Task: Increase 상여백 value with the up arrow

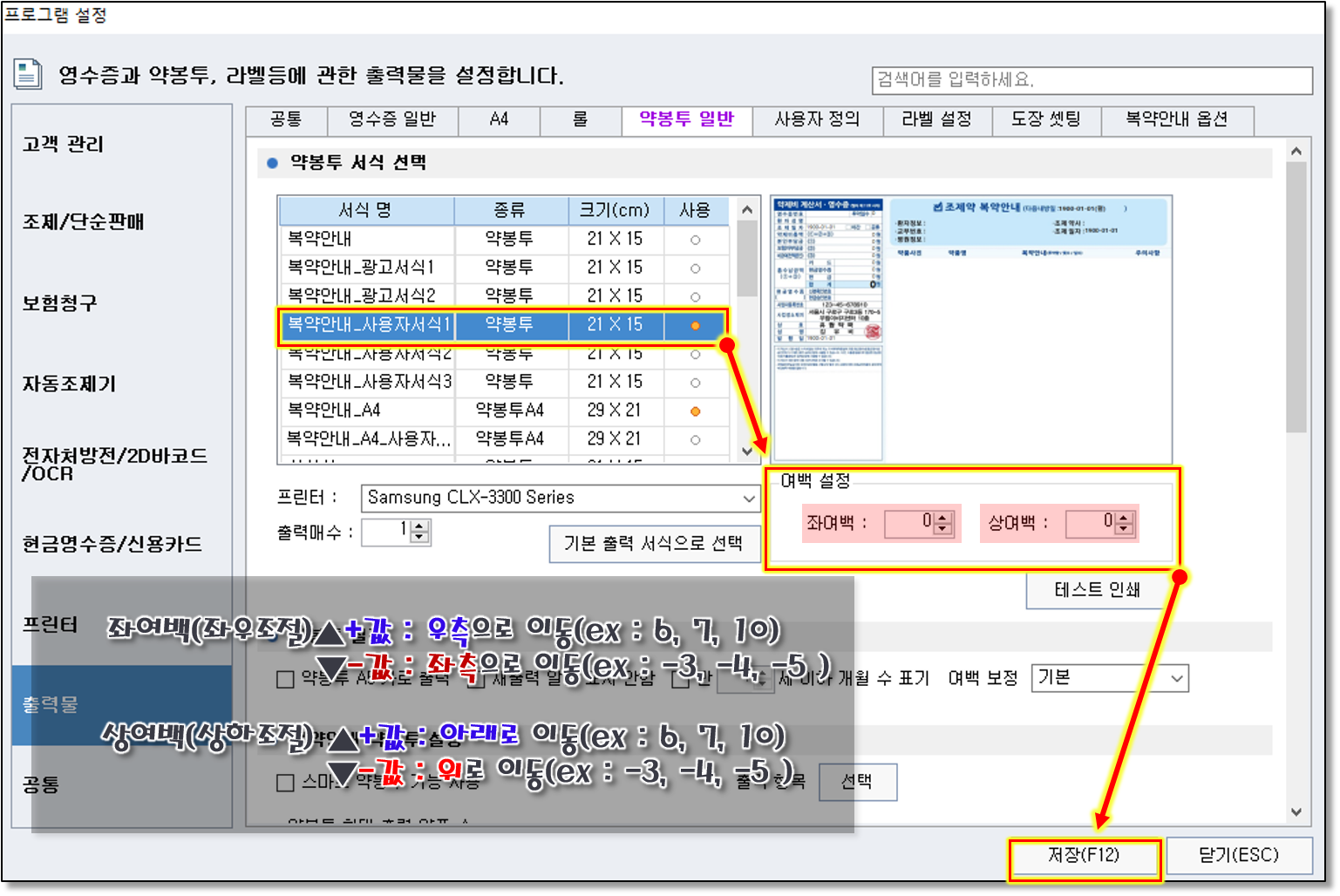Action: [x=1124, y=518]
